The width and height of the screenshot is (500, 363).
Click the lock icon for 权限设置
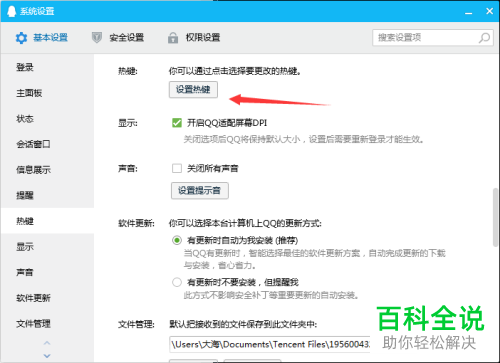click(x=173, y=38)
